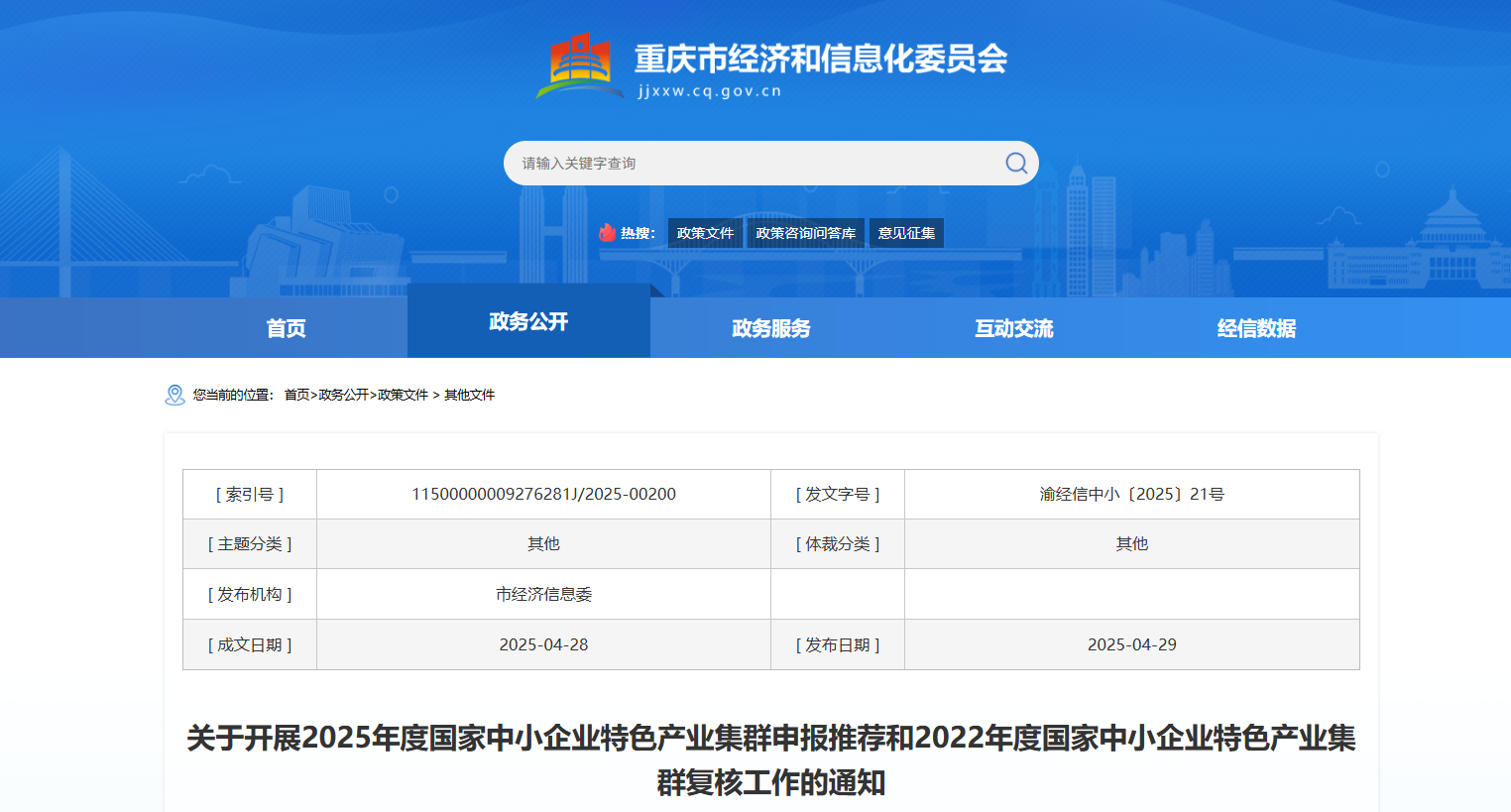Go to the 首页 navigation tab

pos(286,328)
